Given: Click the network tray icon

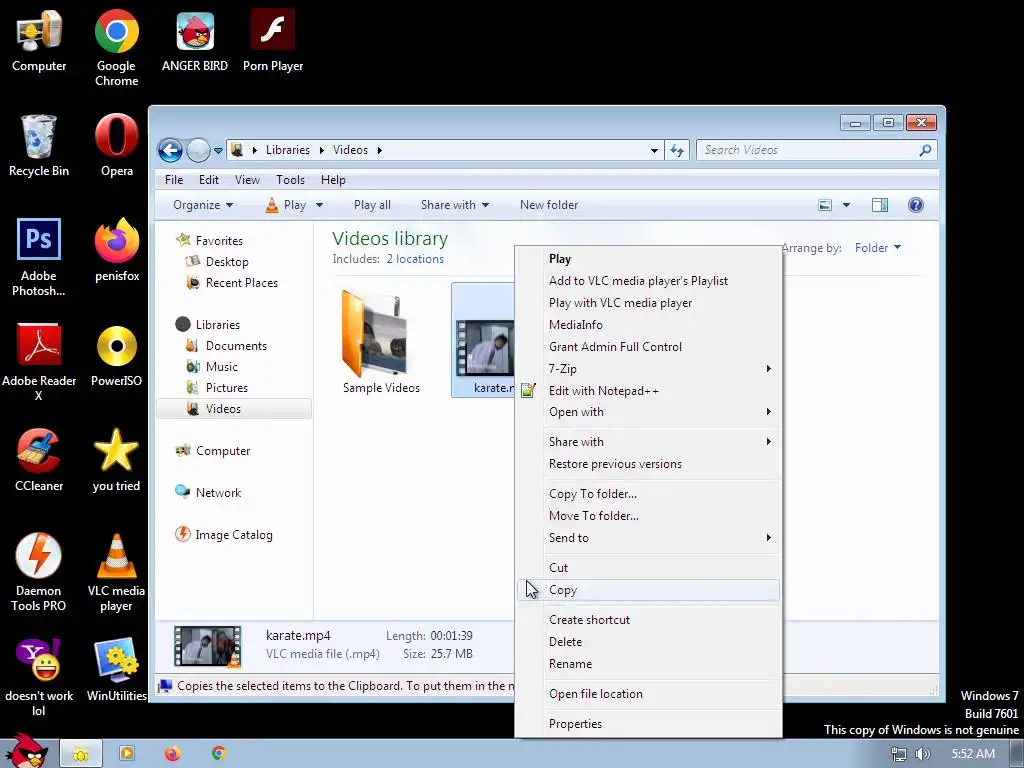Looking at the screenshot, I should [899, 754].
